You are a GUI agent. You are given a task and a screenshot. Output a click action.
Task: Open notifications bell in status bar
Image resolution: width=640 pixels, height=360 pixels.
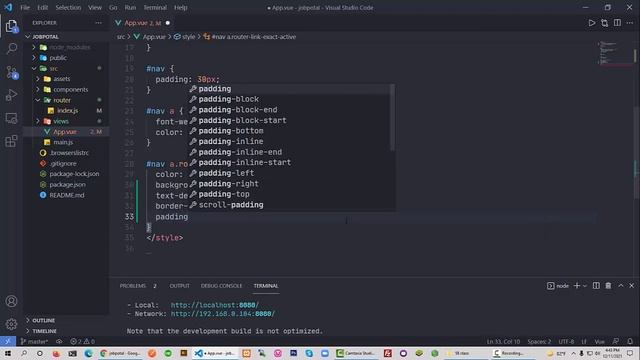[x=630, y=341]
